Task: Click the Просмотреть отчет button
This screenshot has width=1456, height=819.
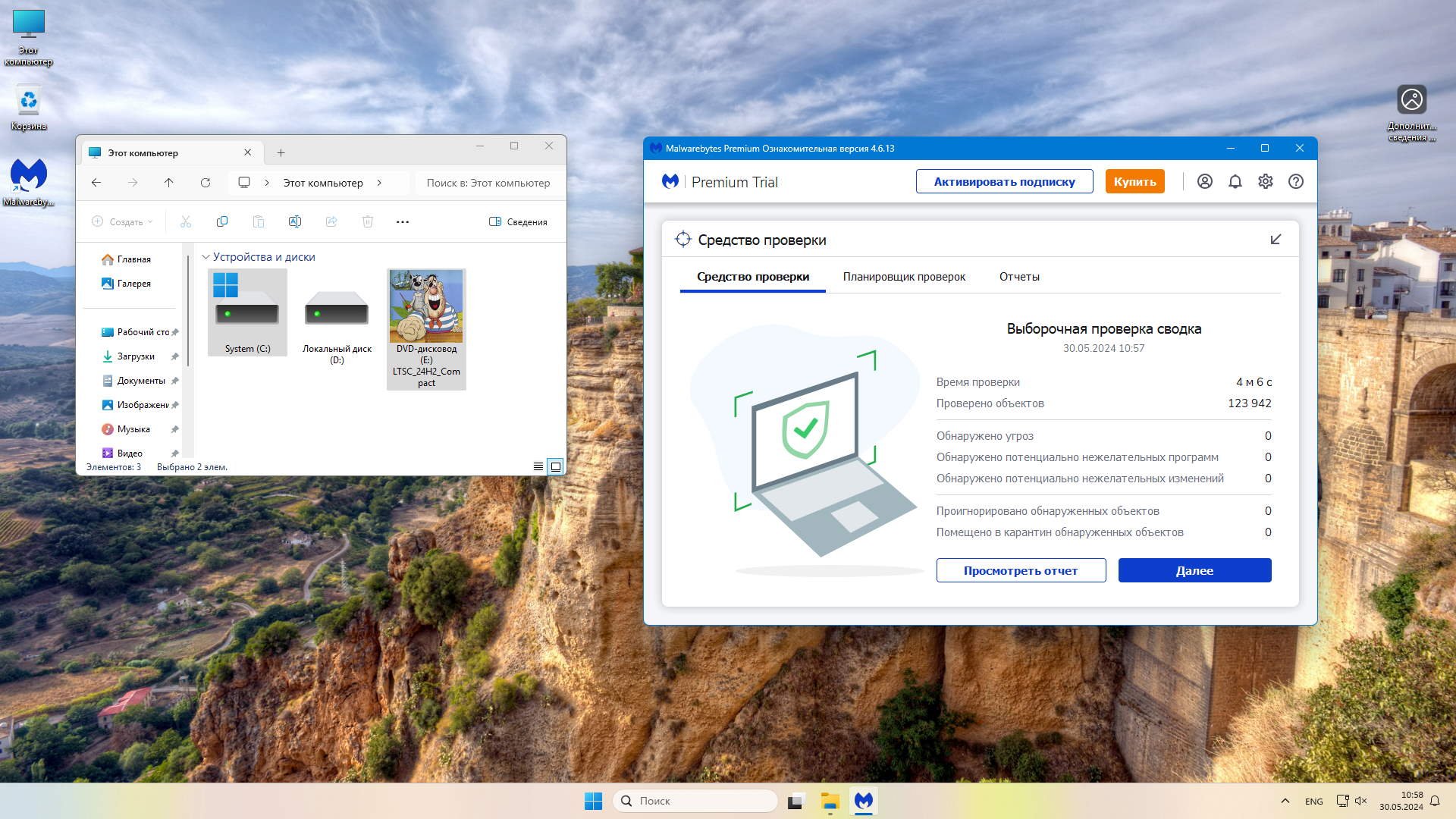Action: point(1020,570)
